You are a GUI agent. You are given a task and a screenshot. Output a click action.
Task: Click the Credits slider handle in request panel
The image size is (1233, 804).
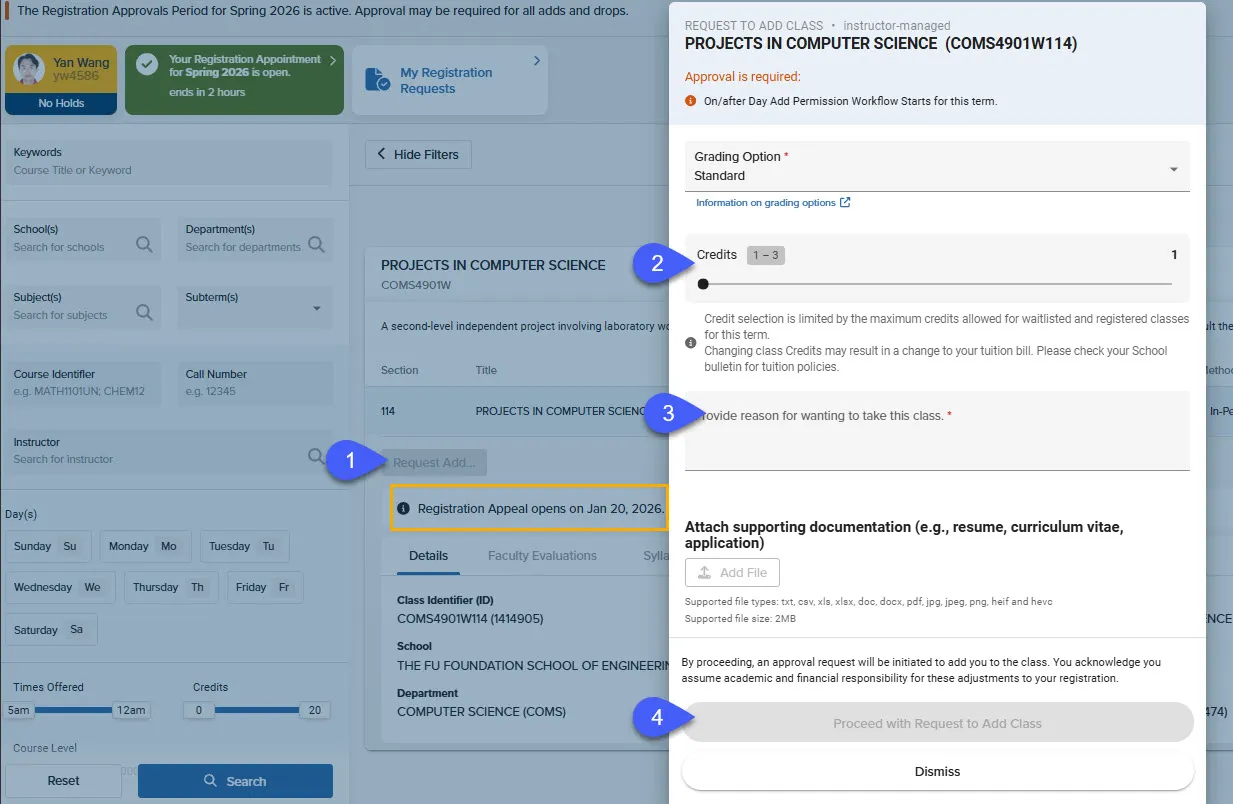coord(703,284)
